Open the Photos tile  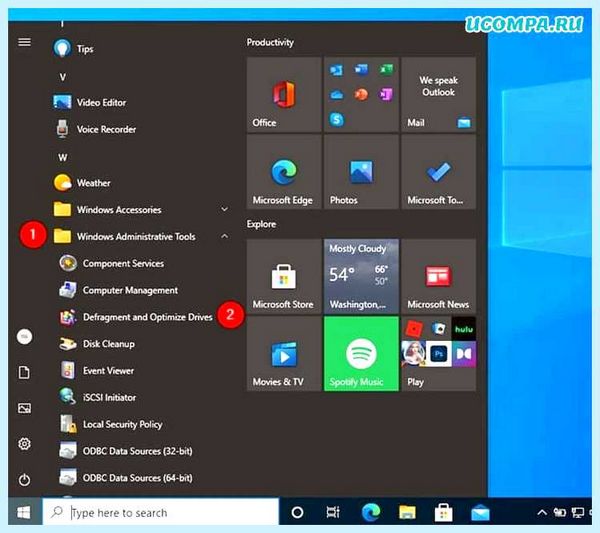tap(361, 172)
